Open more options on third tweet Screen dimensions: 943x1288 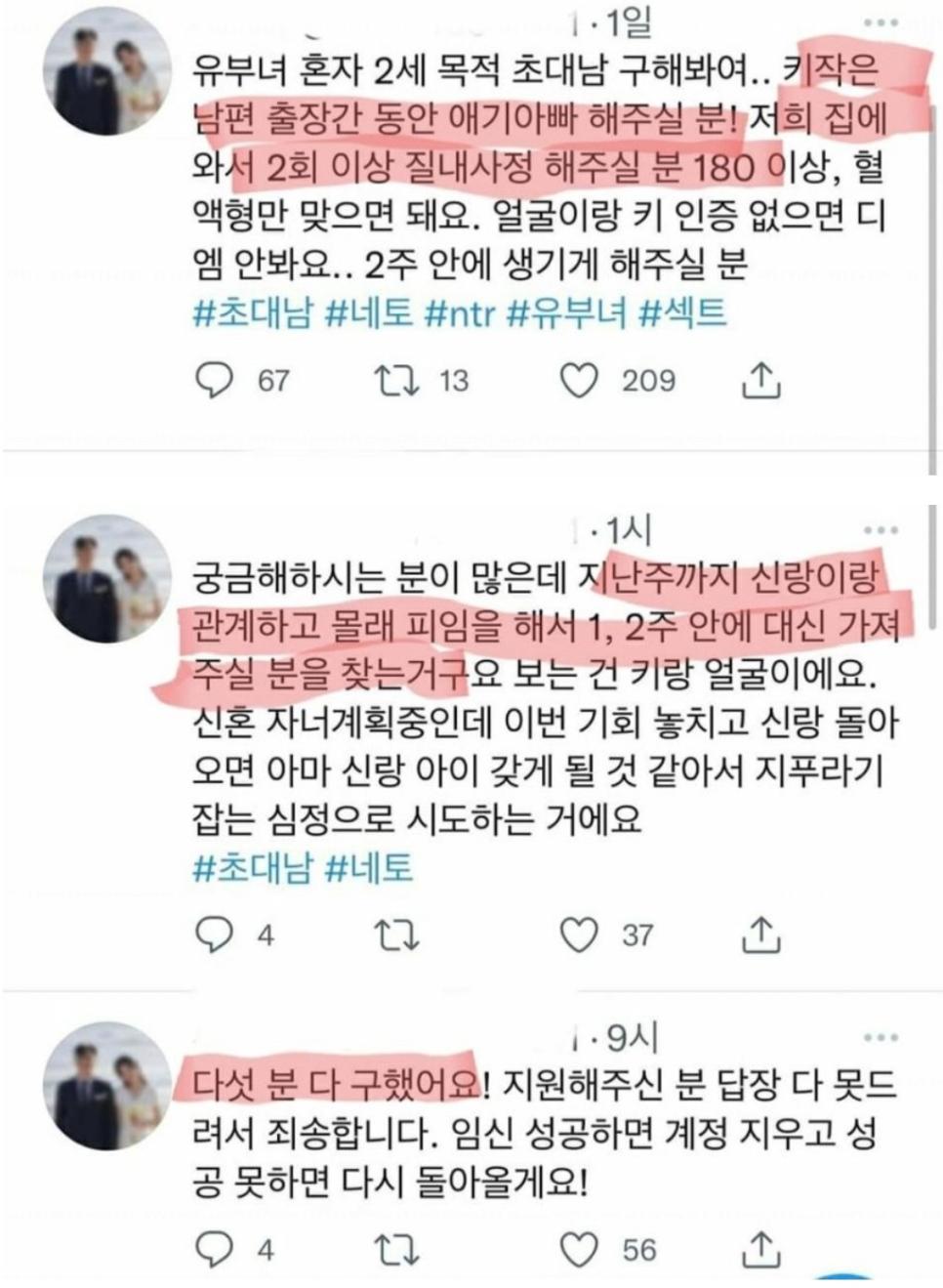tap(881, 1037)
